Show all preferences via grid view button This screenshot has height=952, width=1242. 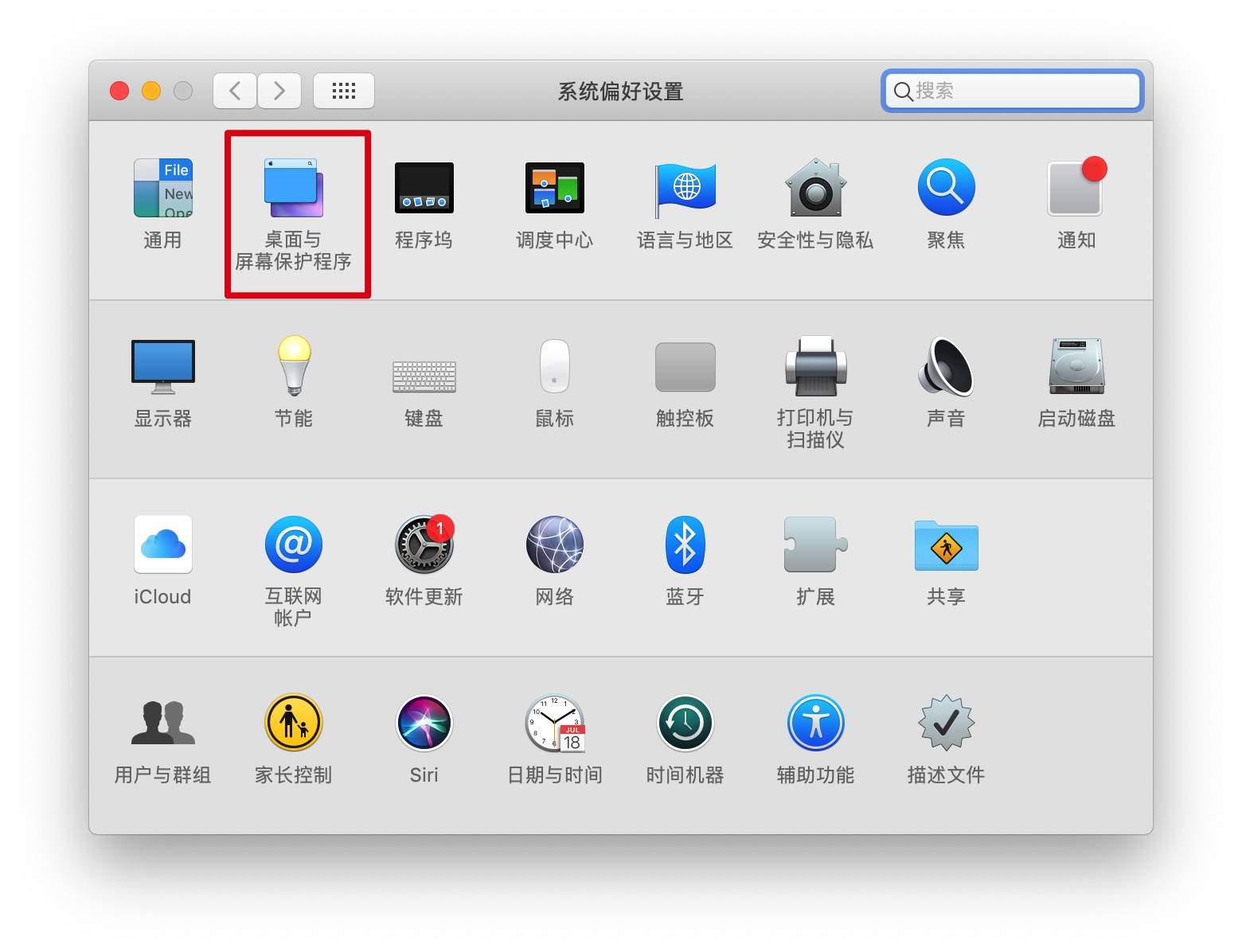(x=344, y=91)
